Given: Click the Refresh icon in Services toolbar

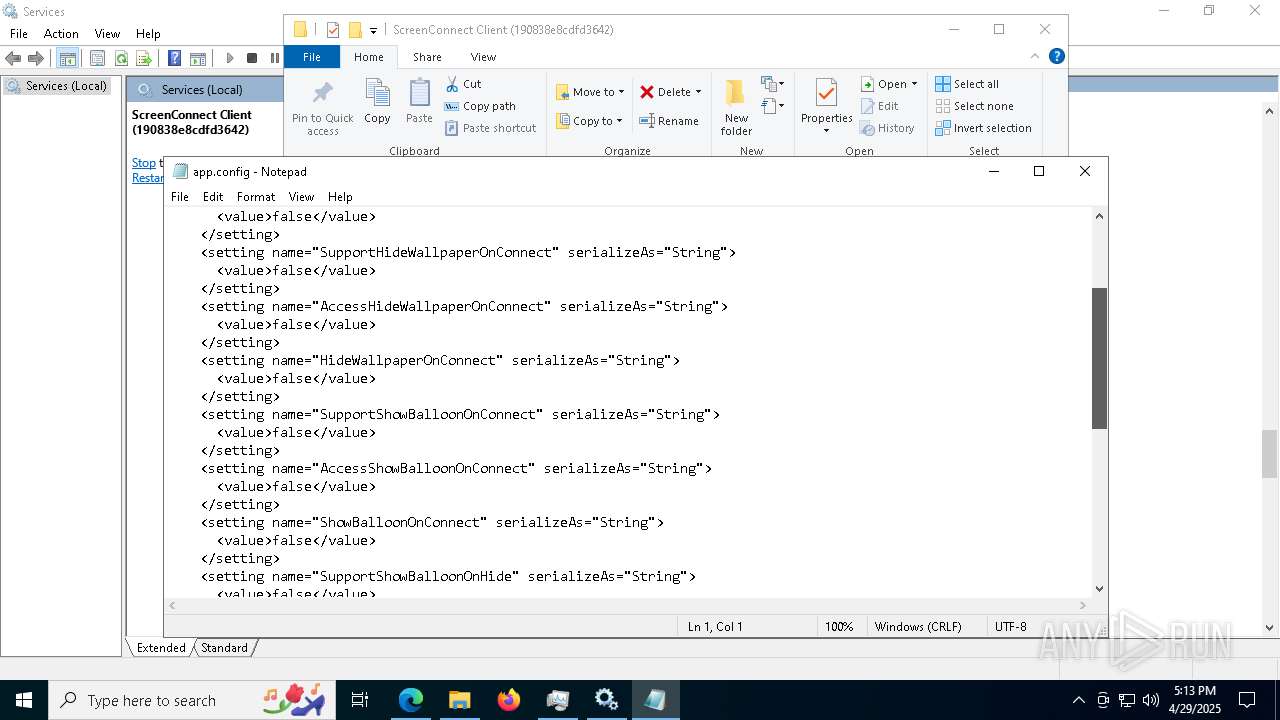Looking at the screenshot, I should click(x=121, y=58).
